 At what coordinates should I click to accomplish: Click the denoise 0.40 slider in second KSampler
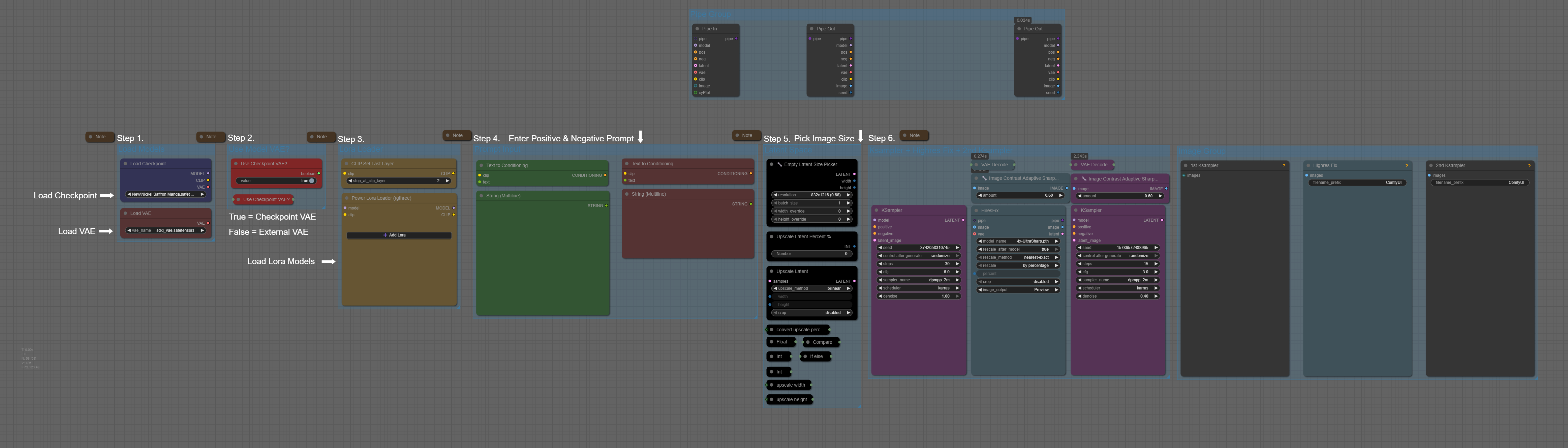tap(1117, 296)
